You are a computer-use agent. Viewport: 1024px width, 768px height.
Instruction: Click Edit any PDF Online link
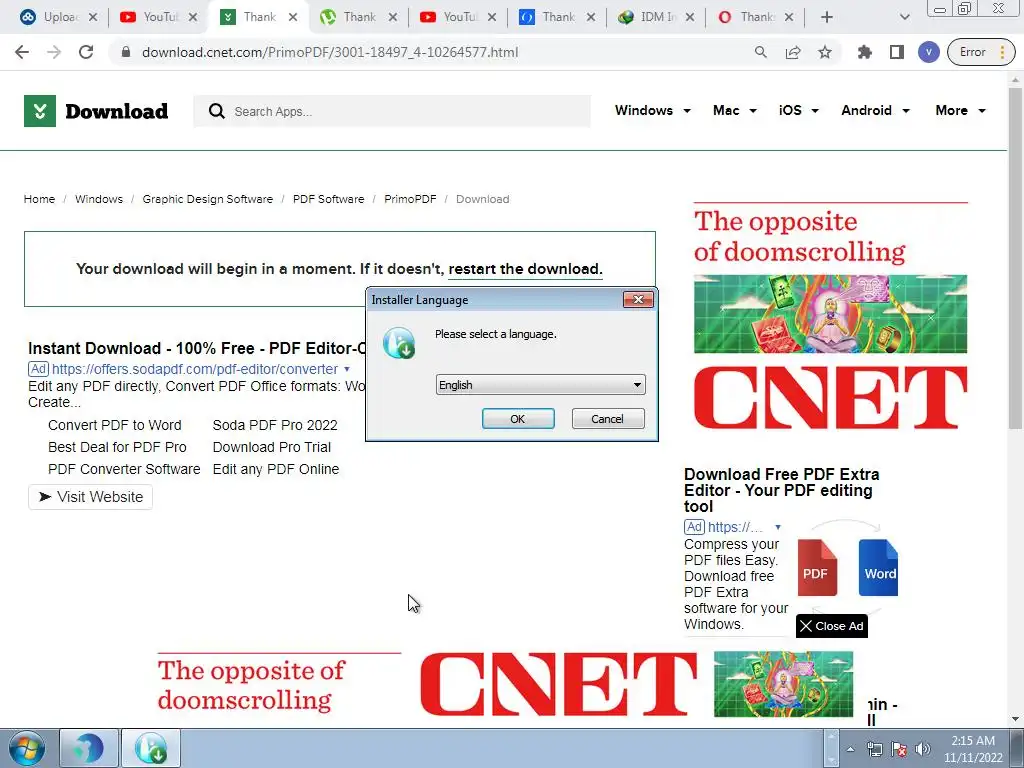pyautogui.click(x=276, y=470)
